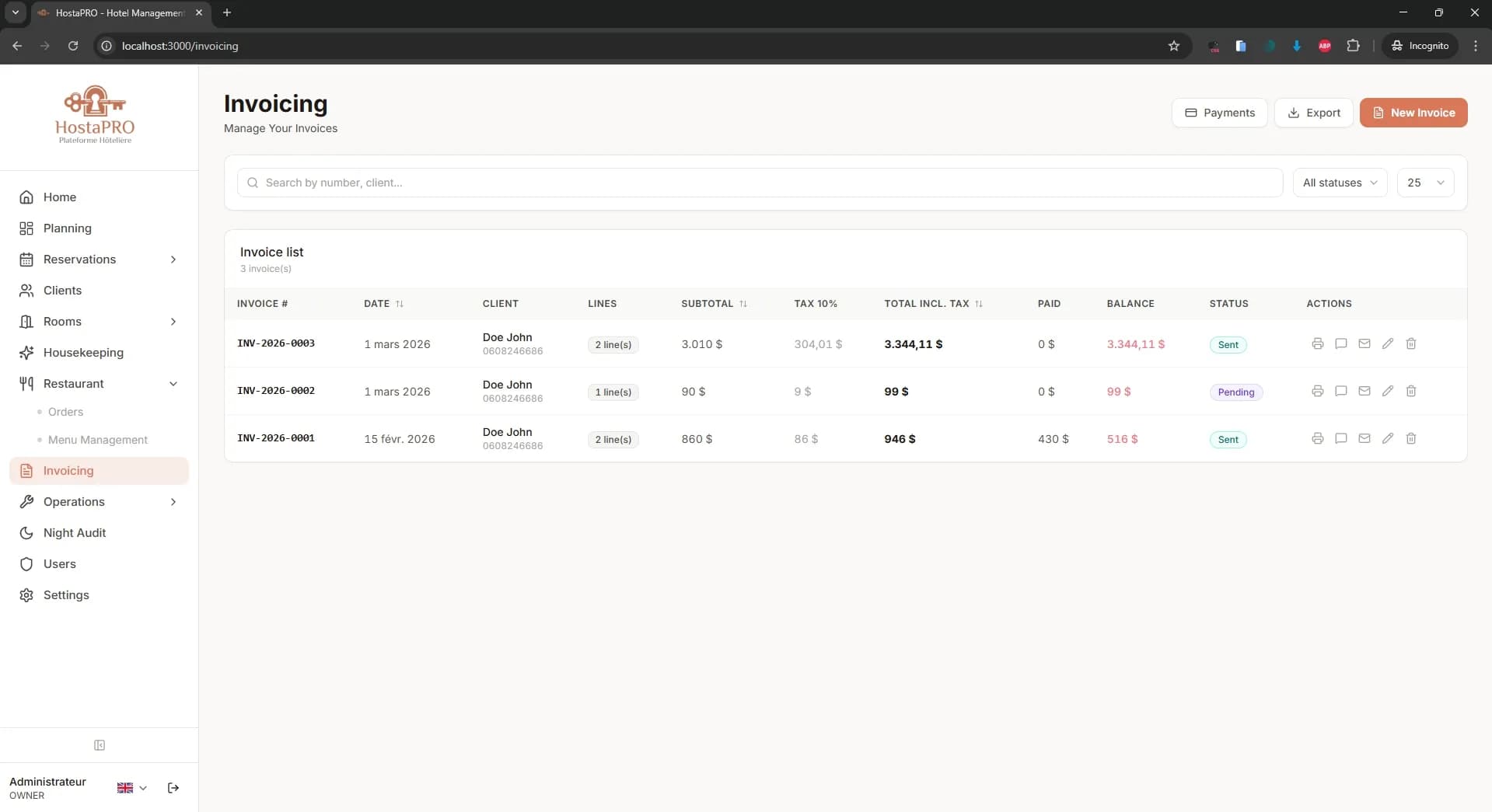The image size is (1492, 812).
Task: Open comment icon for INV-2026-0002
Action: [x=1340, y=391]
